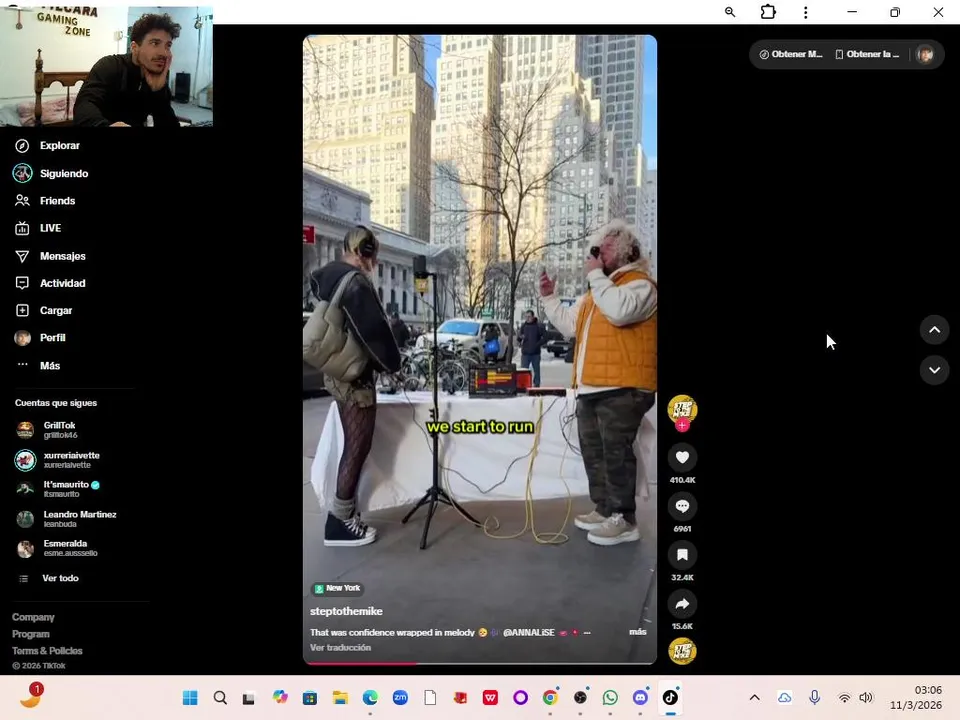Viewport: 960px width, 720px height.
Task: Open creator avatar above like button
Action: click(682, 409)
